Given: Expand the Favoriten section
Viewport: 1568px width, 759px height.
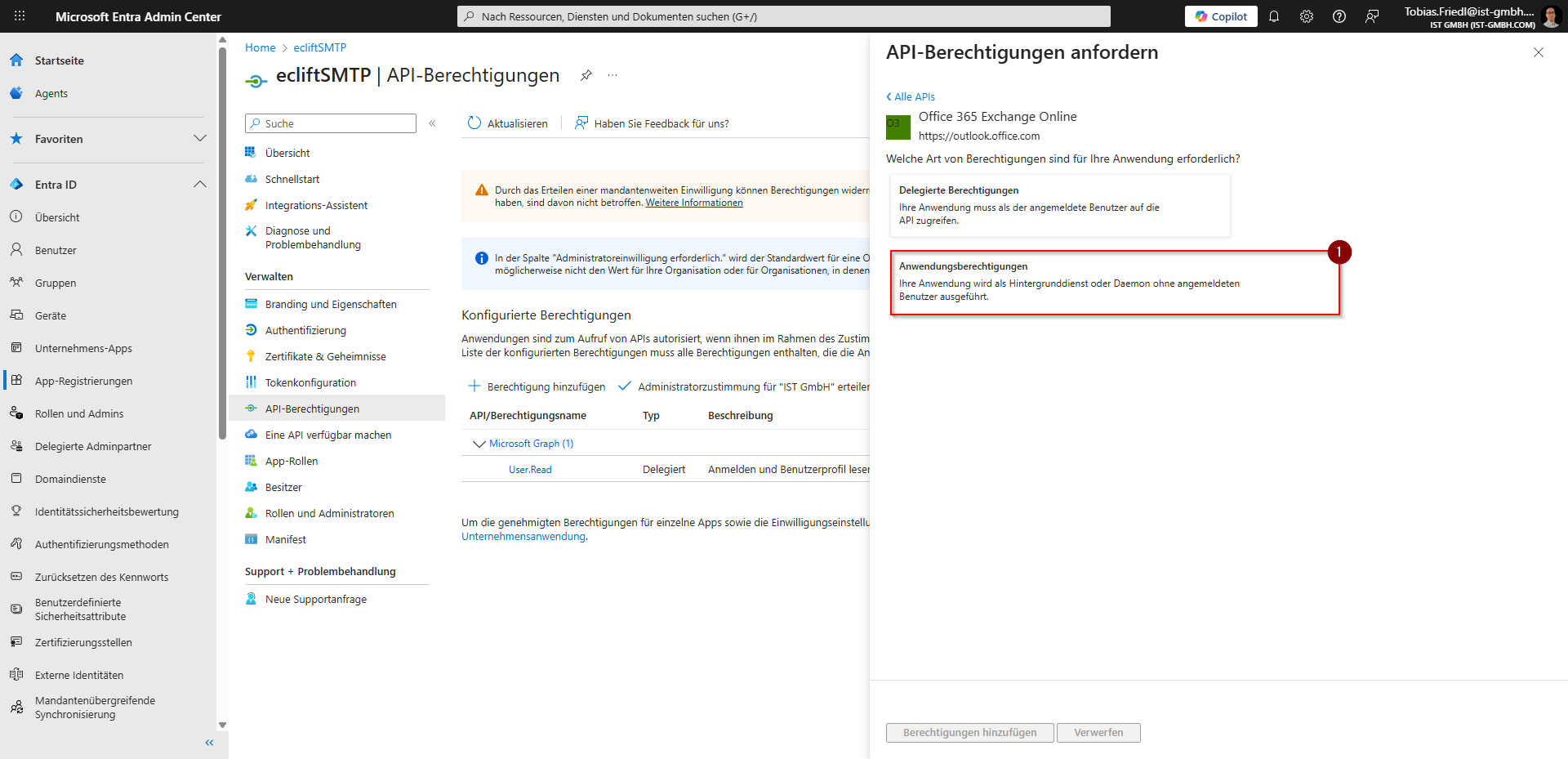Looking at the screenshot, I should click(x=199, y=139).
